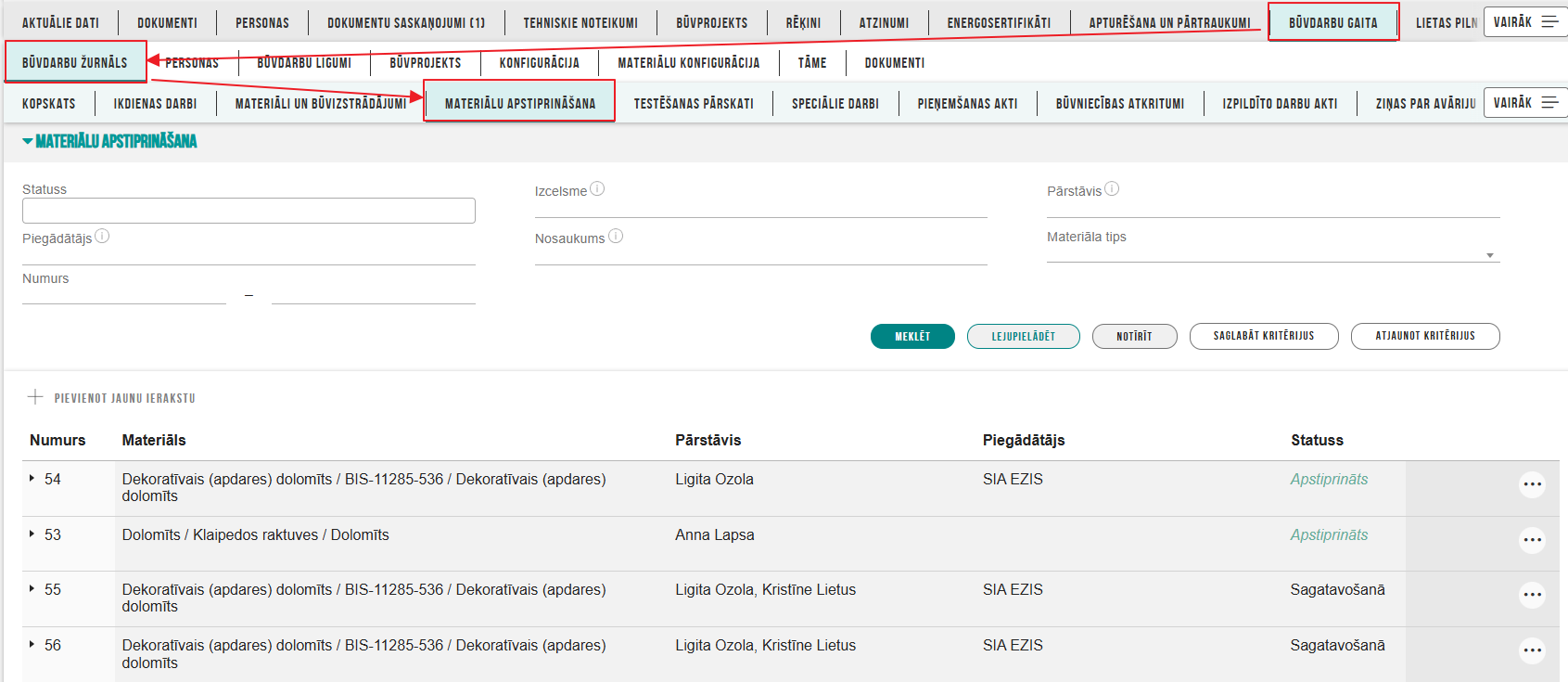Click Apstiprināts status in row 54
This screenshot has height=682, width=1568.
(1329, 479)
